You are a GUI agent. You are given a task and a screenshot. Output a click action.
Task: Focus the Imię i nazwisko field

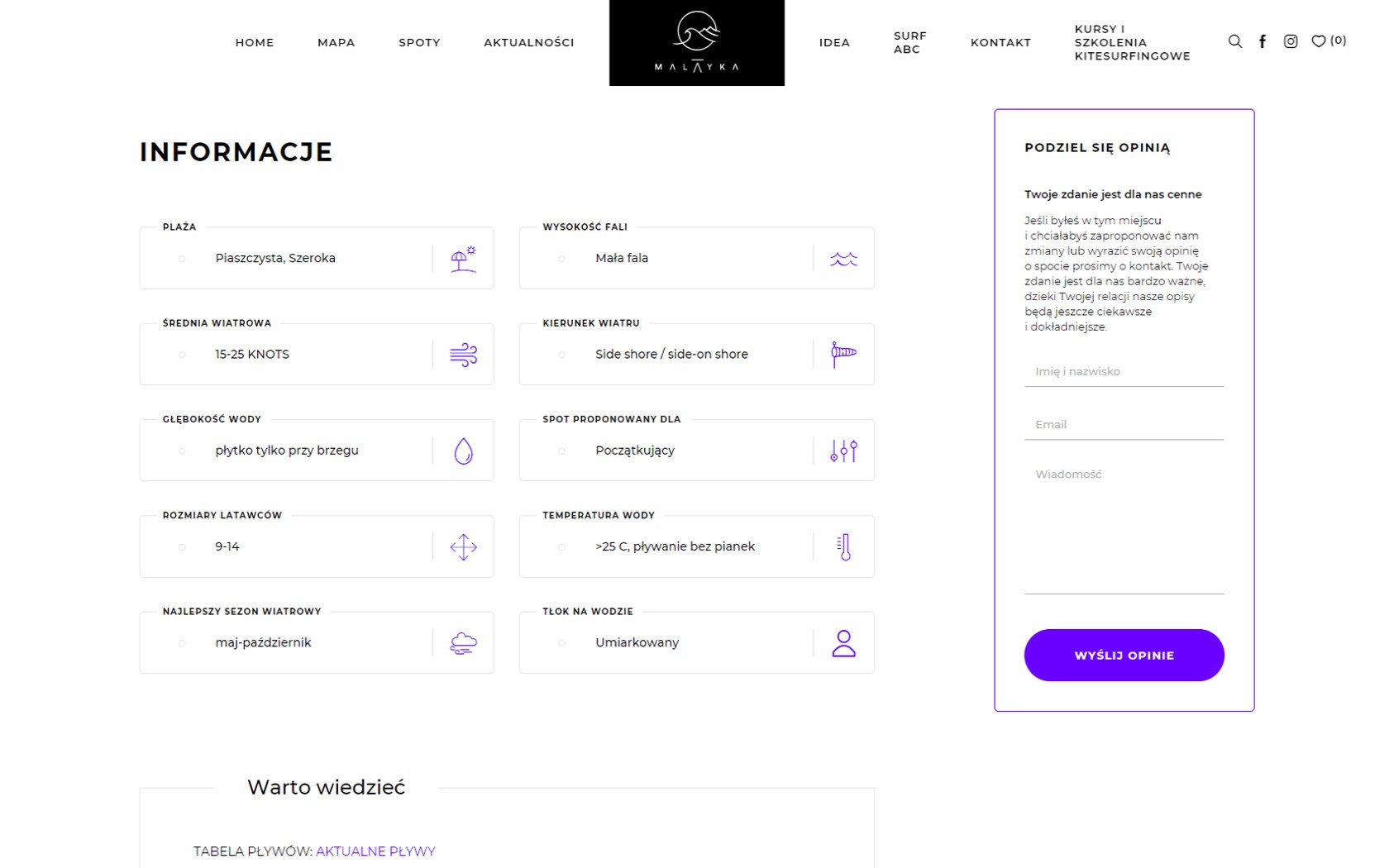point(1124,372)
